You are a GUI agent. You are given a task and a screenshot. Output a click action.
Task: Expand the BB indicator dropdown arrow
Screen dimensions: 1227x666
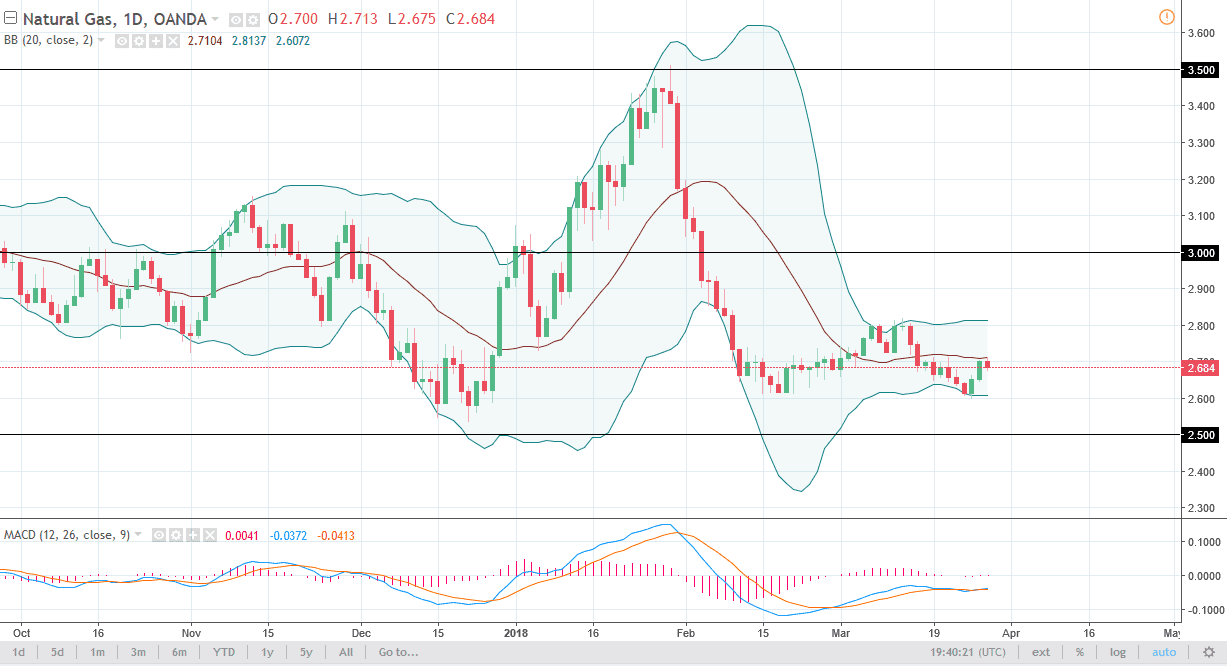(101, 41)
